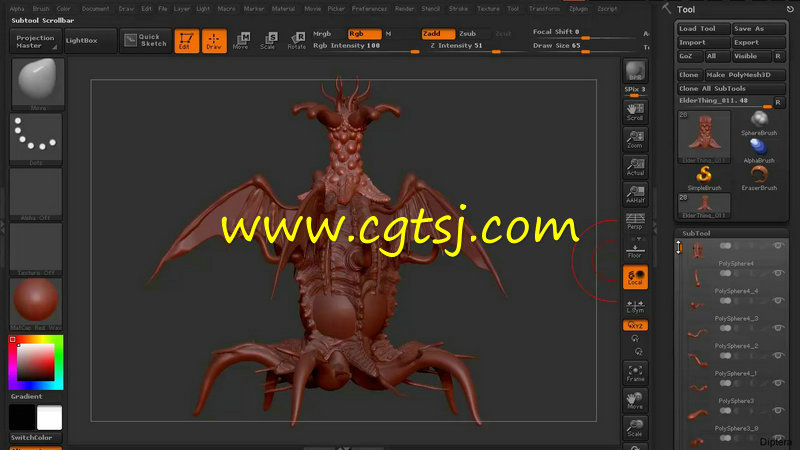Choose the EraserBrush tool
800x450 pixels.
pyautogui.click(x=759, y=179)
